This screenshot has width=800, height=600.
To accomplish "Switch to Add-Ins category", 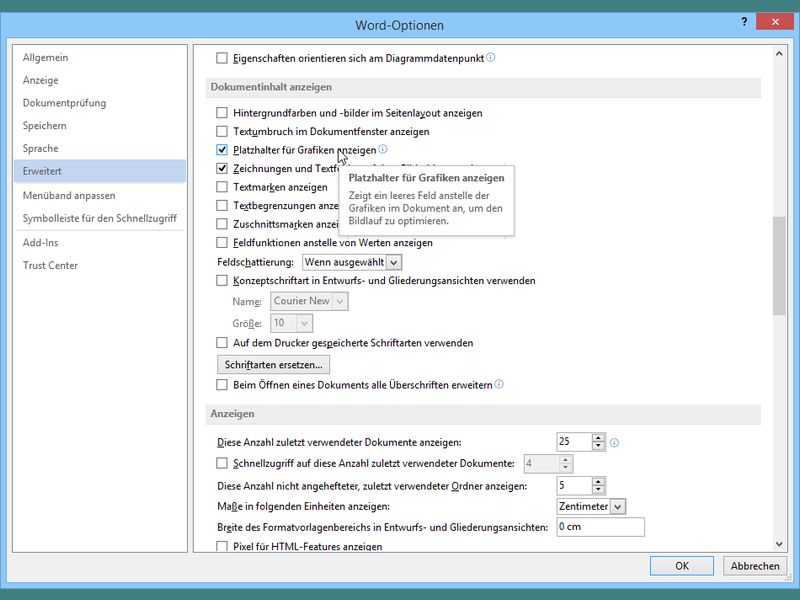I will tap(99, 243).
